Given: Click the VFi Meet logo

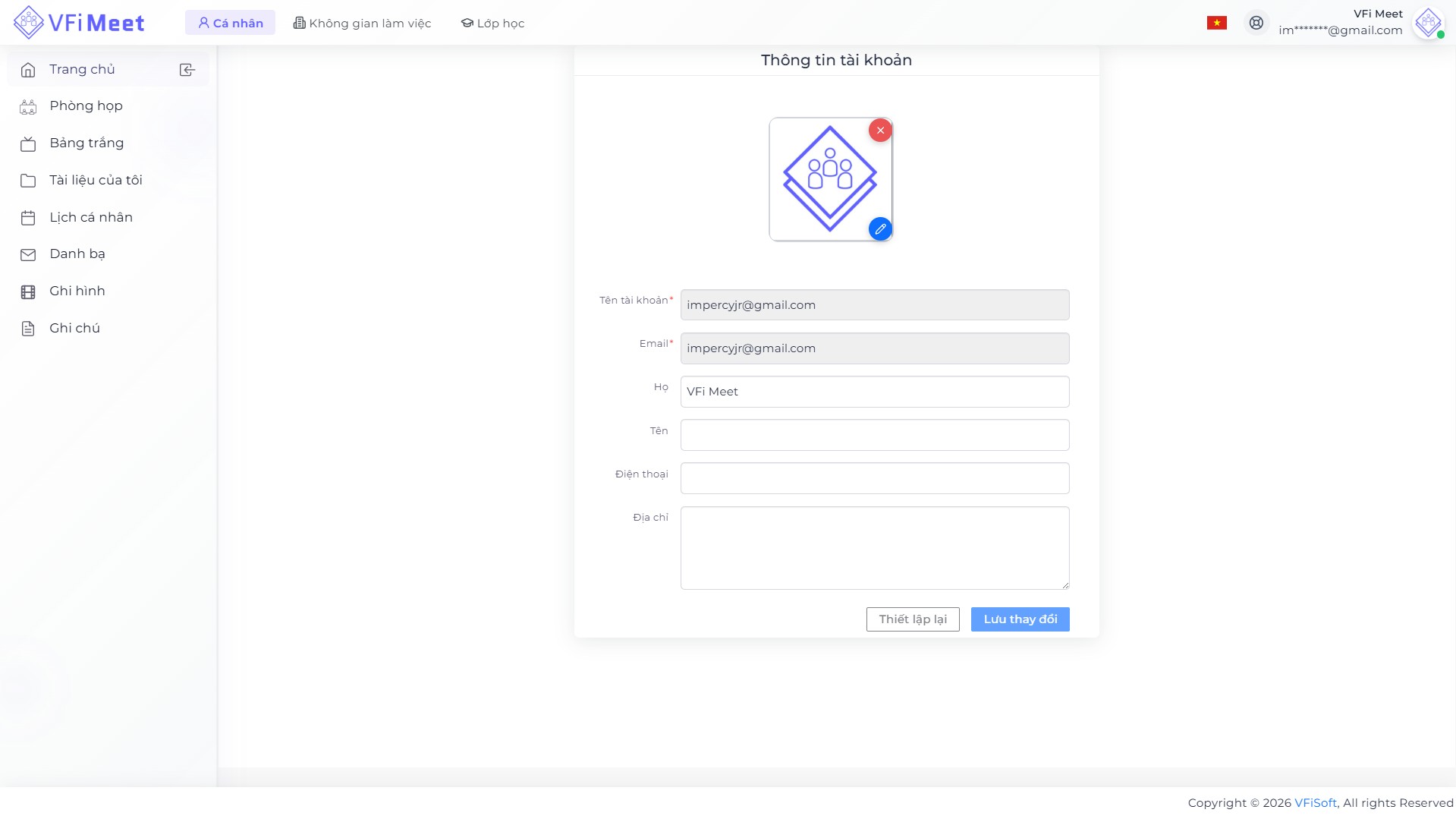Looking at the screenshot, I should coord(79,23).
